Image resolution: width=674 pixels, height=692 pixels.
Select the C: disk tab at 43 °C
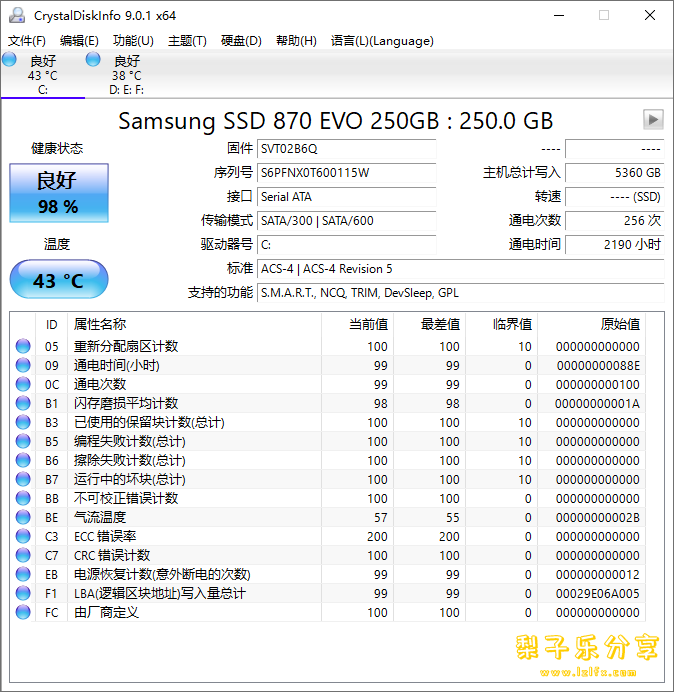coord(42,74)
